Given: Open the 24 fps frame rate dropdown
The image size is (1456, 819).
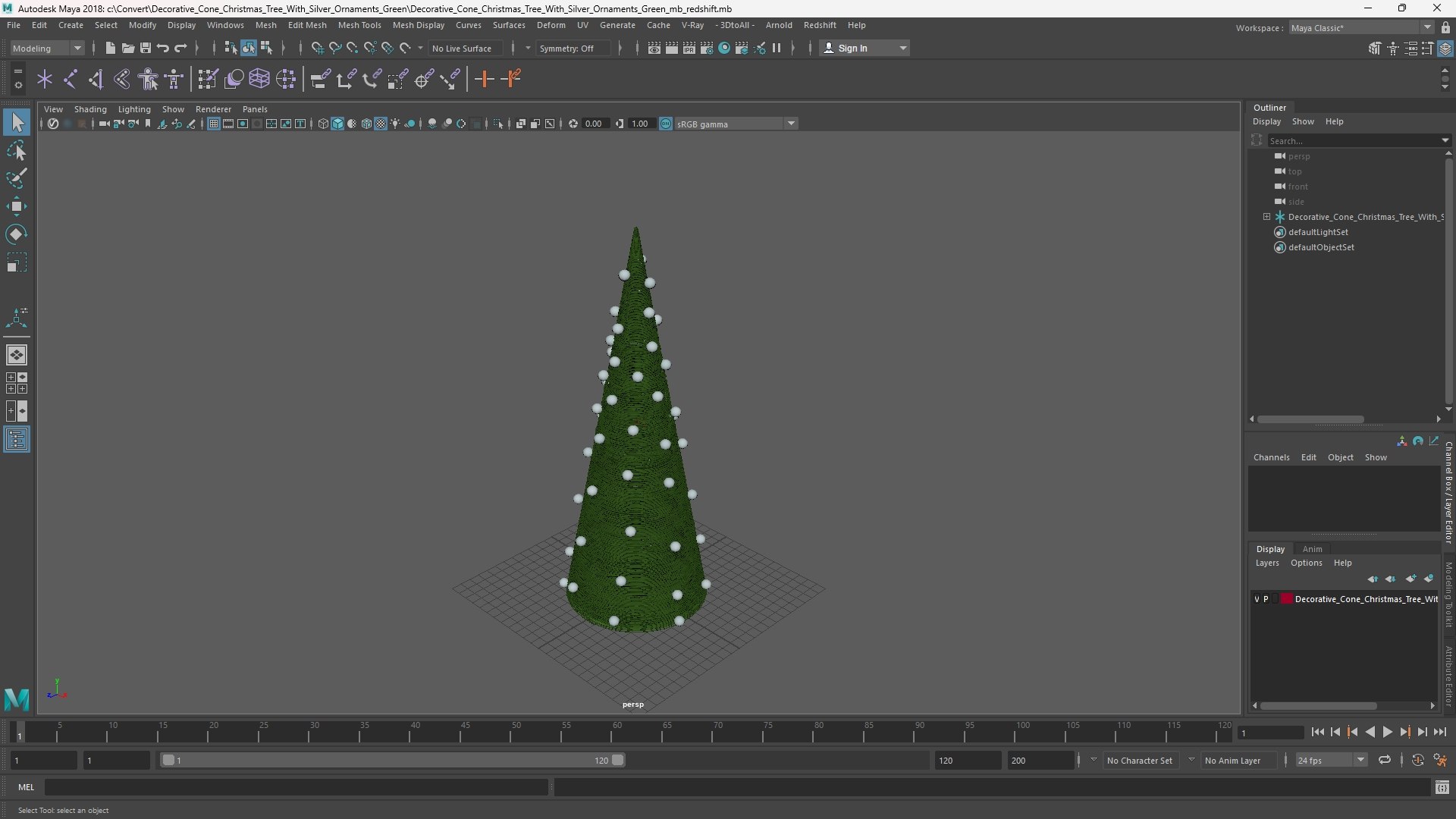Looking at the screenshot, I should [x=1331, y=760].
